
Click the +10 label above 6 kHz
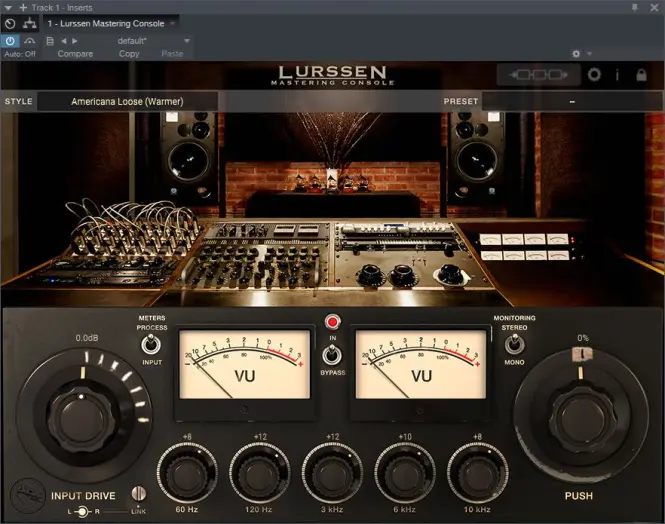point(405,437)
